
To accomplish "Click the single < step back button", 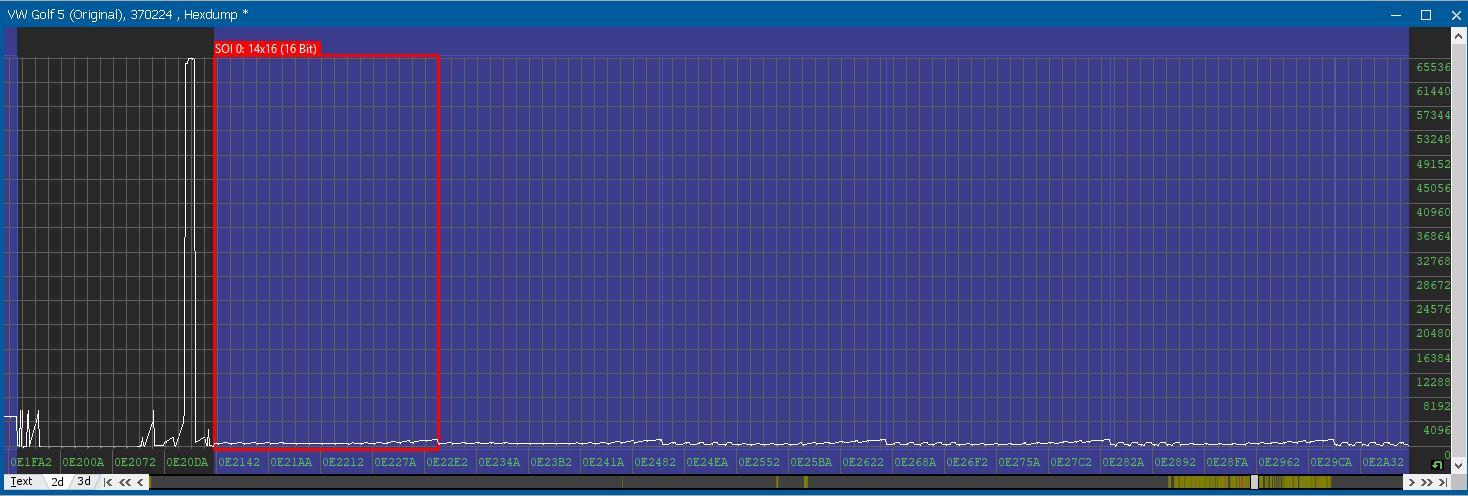I will click(140, 482).
